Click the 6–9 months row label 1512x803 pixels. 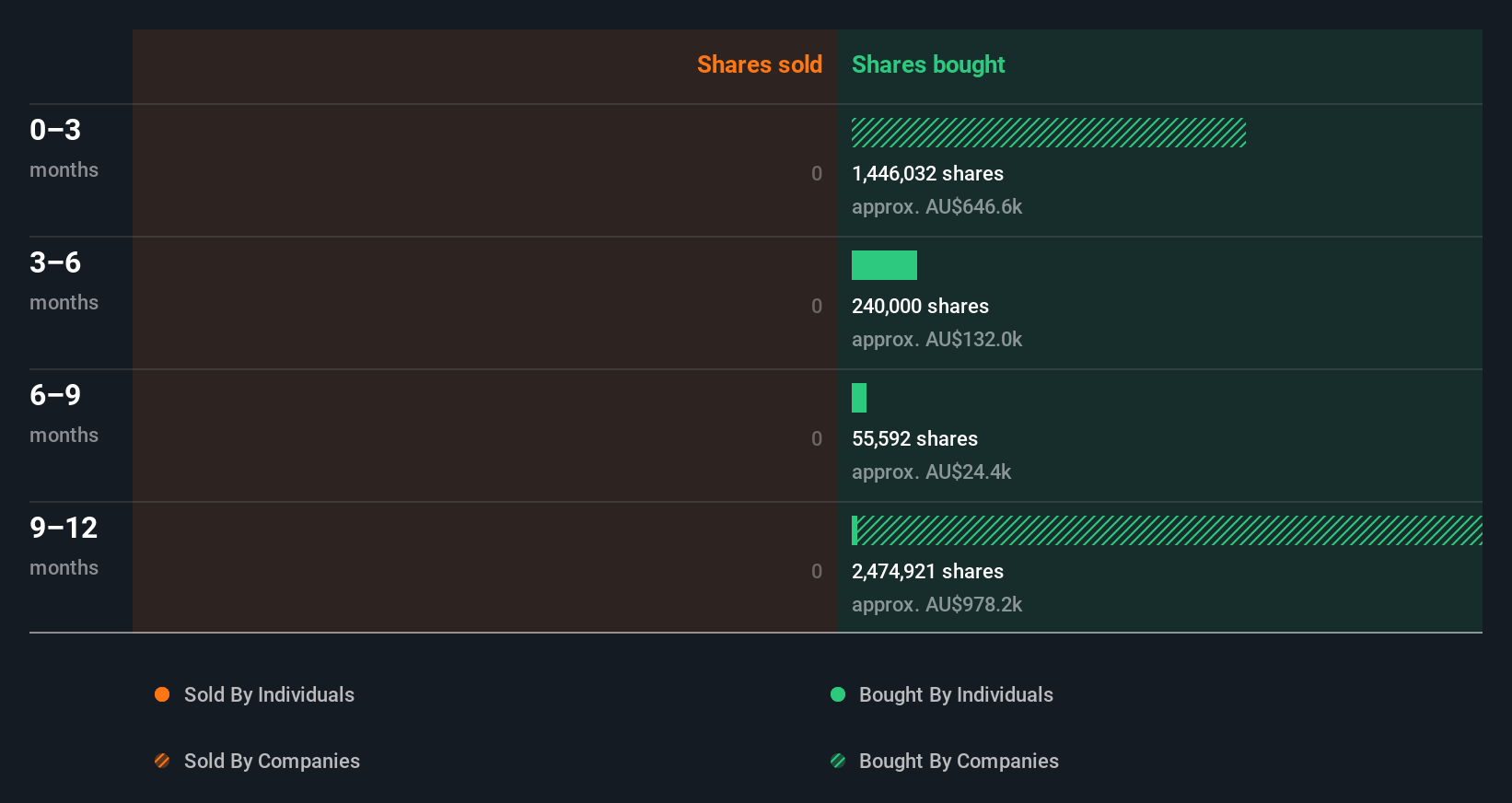pos(64,413)
